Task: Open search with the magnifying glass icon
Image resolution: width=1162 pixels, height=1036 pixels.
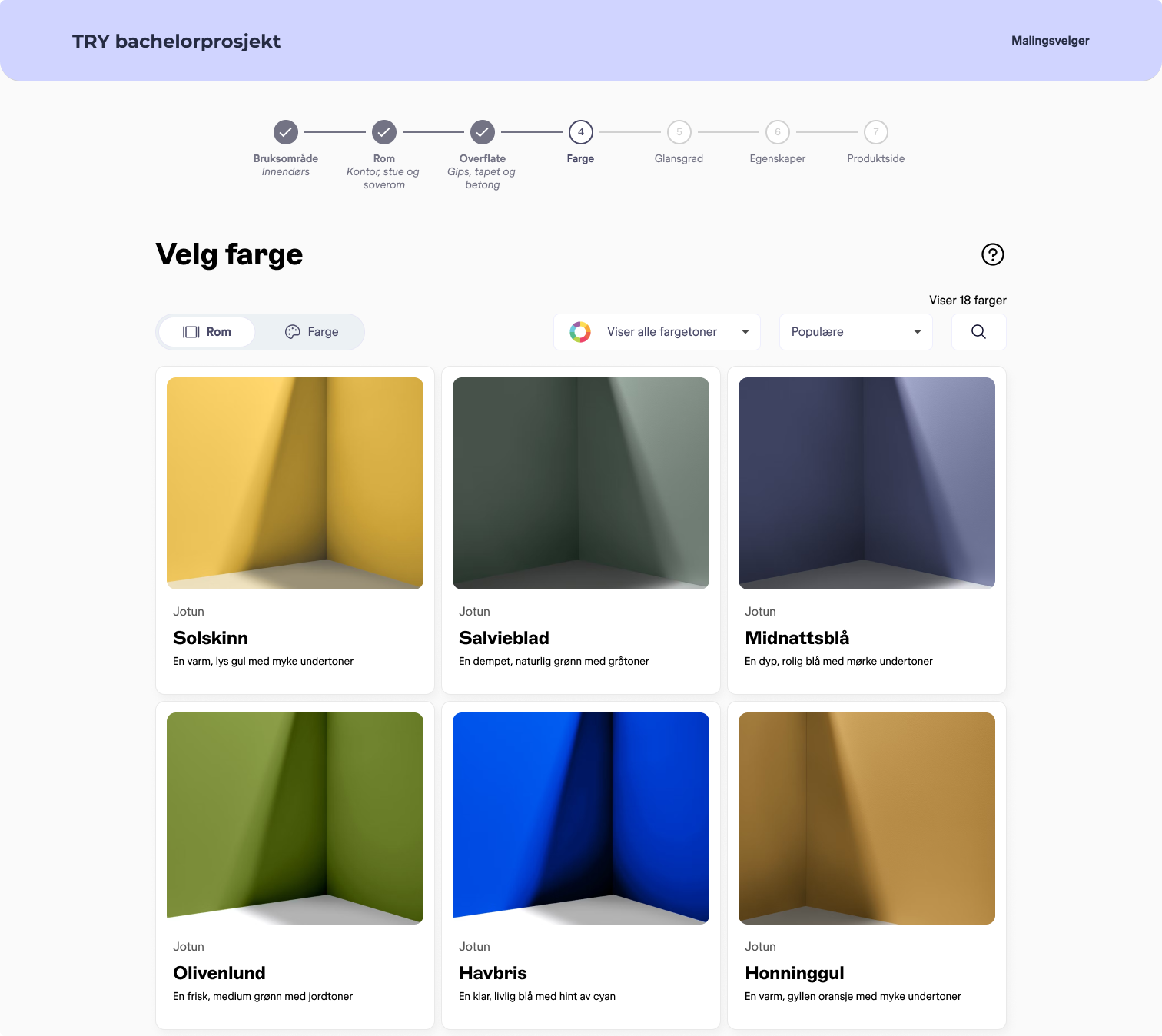Action: pos(978,332)
